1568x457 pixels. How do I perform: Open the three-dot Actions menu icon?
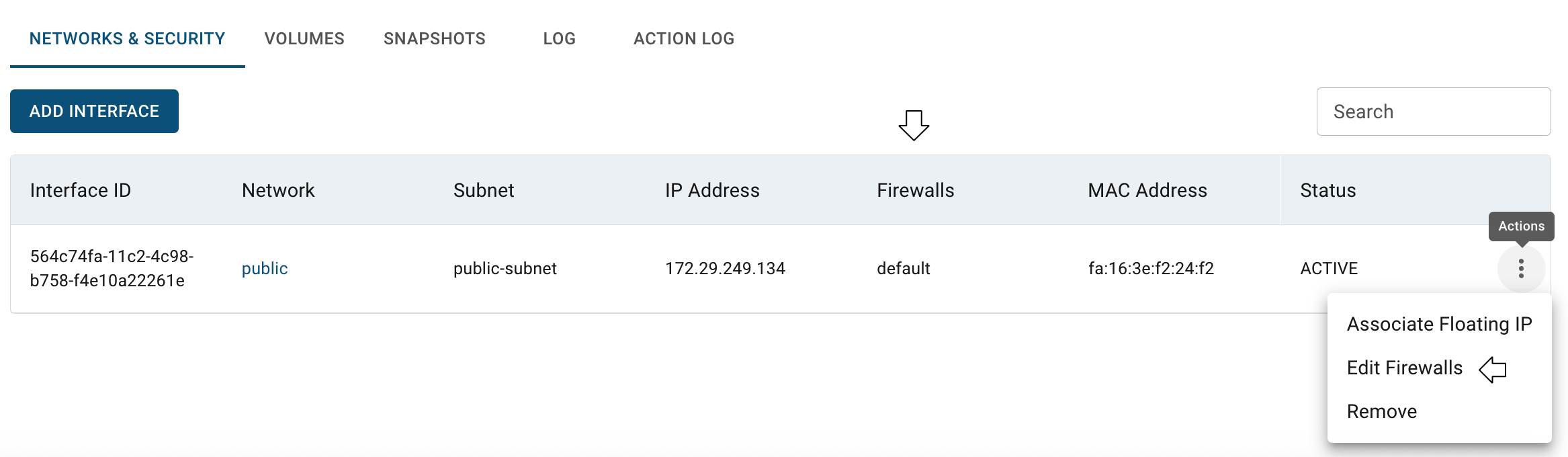[1521, 269]
